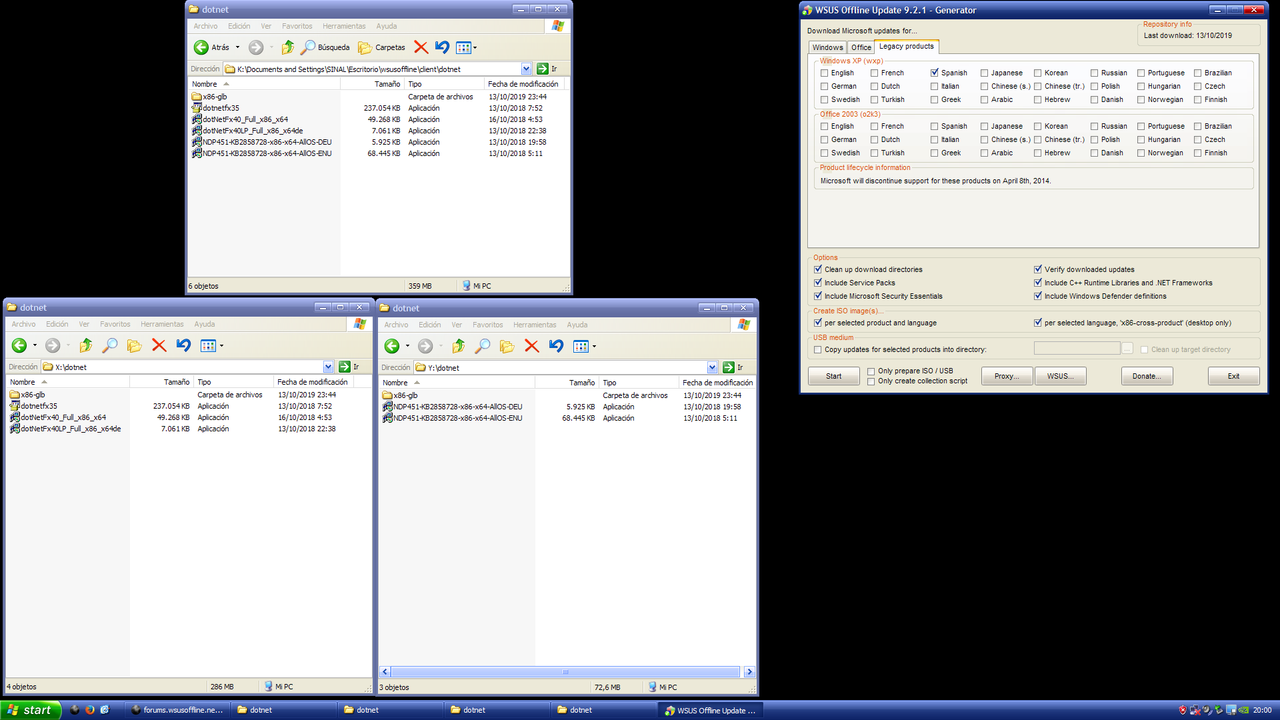Open back history arrow in Y:\dotnet window
The width and height of the screenshot is (1280, 720).
click(x=407, y=346)
